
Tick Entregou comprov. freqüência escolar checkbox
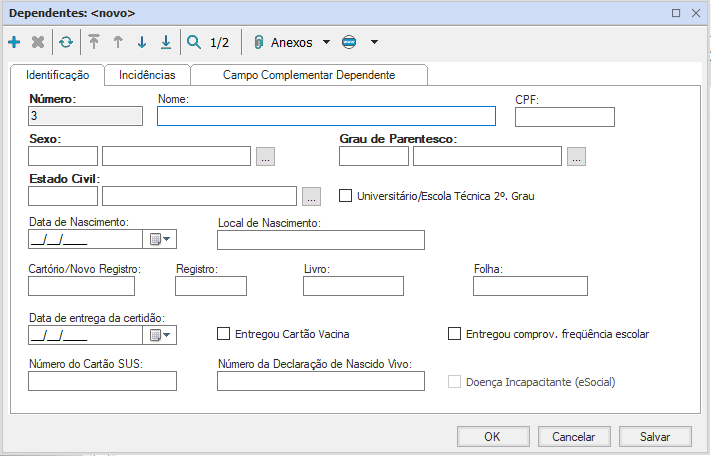(x=455, y=334)
